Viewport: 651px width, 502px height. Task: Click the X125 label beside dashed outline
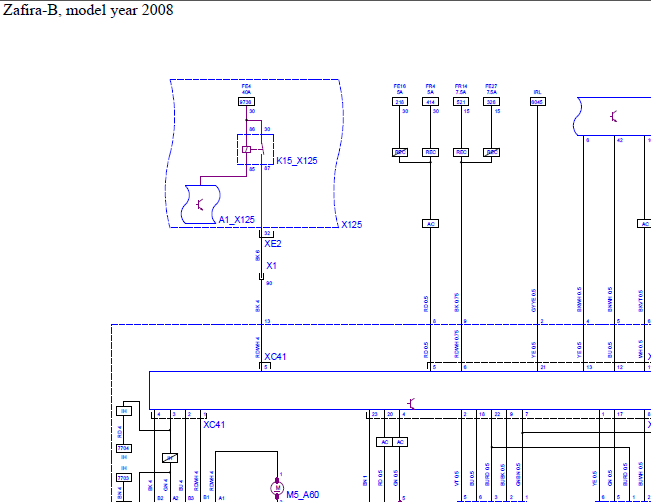(352, 225)
